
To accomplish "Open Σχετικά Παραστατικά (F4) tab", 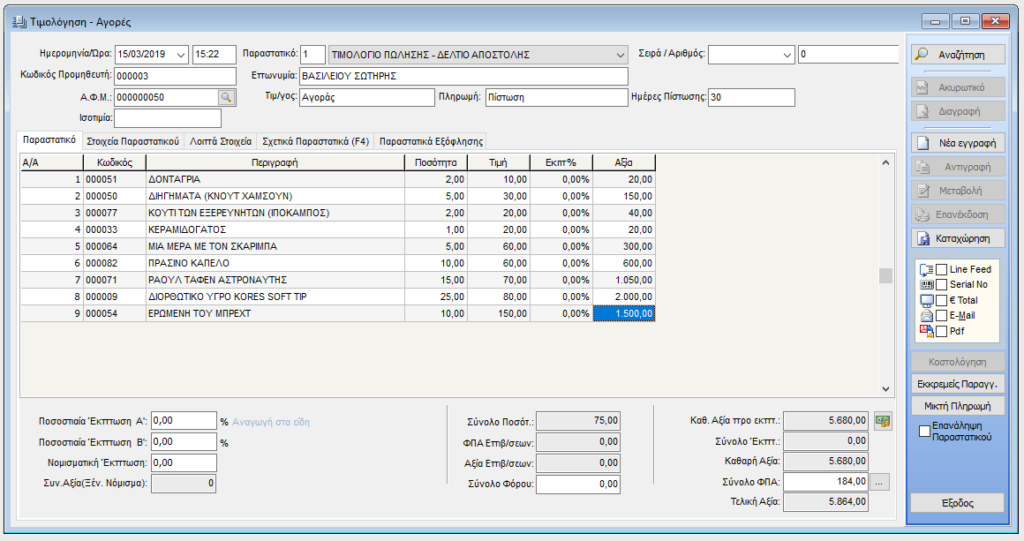I will coord(315,141).
